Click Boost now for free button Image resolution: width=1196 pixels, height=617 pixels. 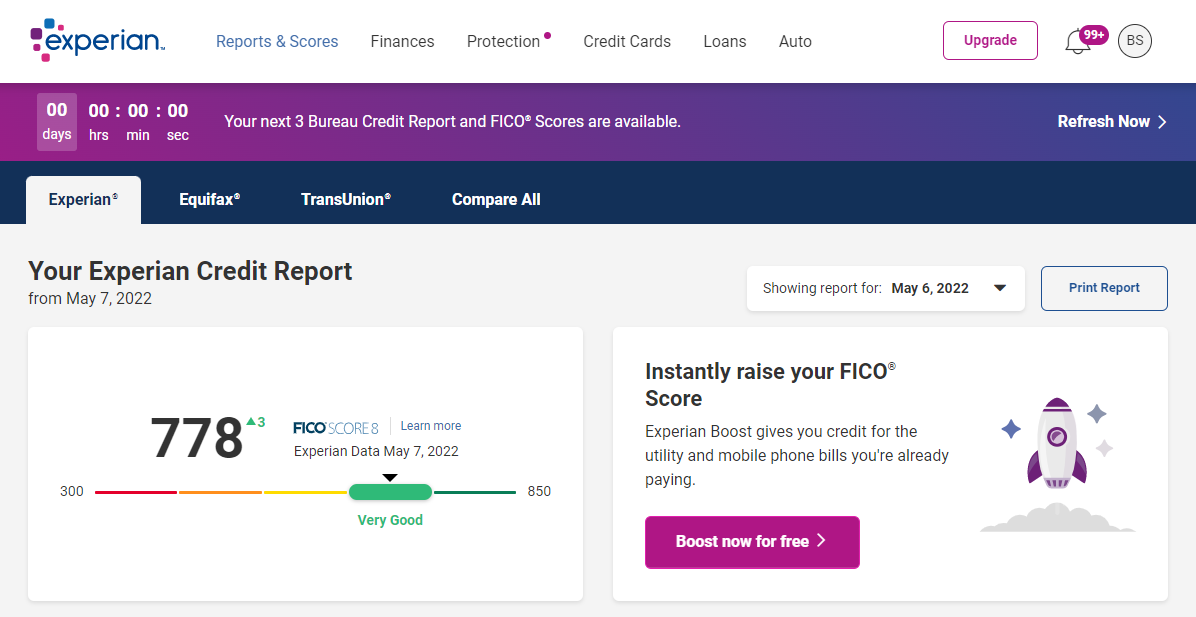(x=752, y=542)
